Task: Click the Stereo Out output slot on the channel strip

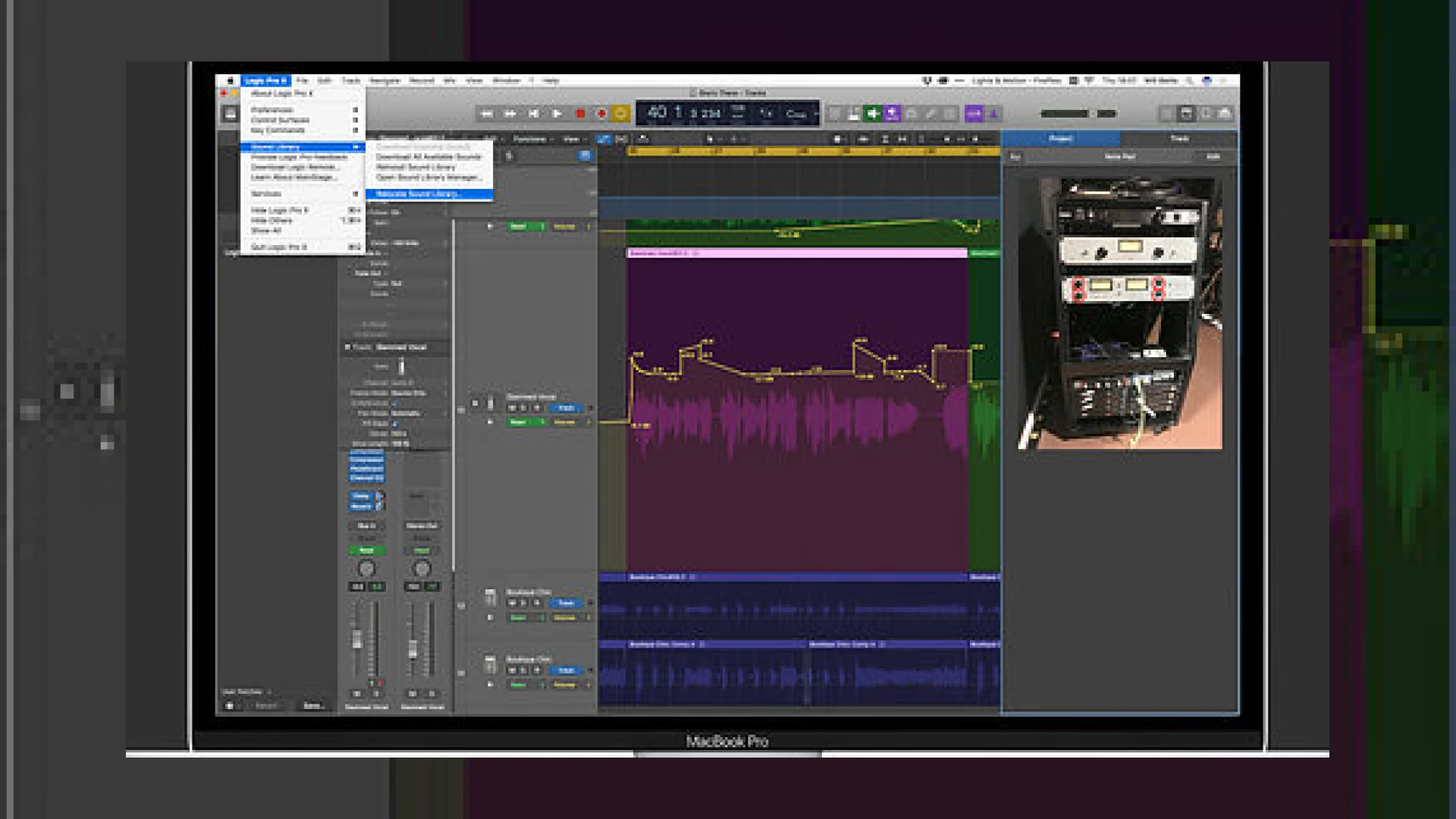Action: [422, 526]
